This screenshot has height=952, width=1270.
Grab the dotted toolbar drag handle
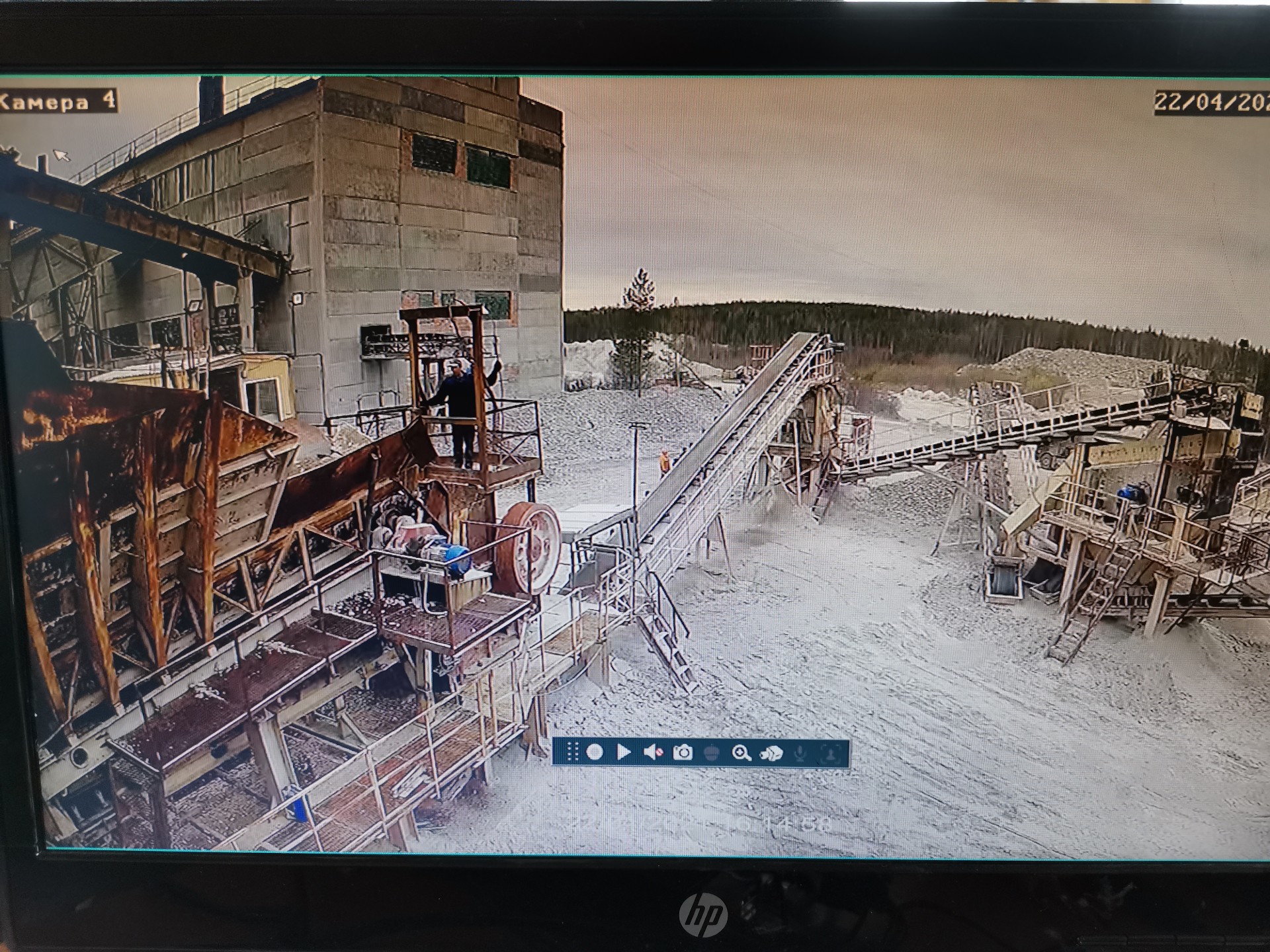(573, 752)
